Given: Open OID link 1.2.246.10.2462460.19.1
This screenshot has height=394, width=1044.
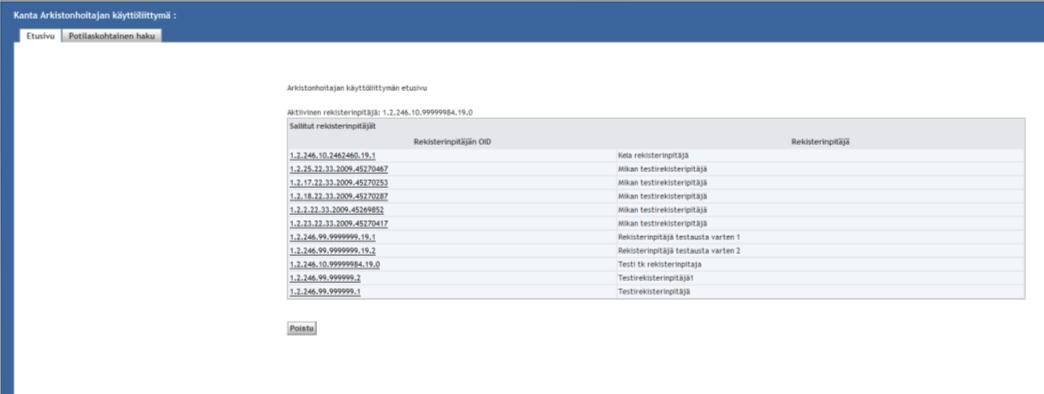Looking at the screenshot, I should (x=332, y=155).
